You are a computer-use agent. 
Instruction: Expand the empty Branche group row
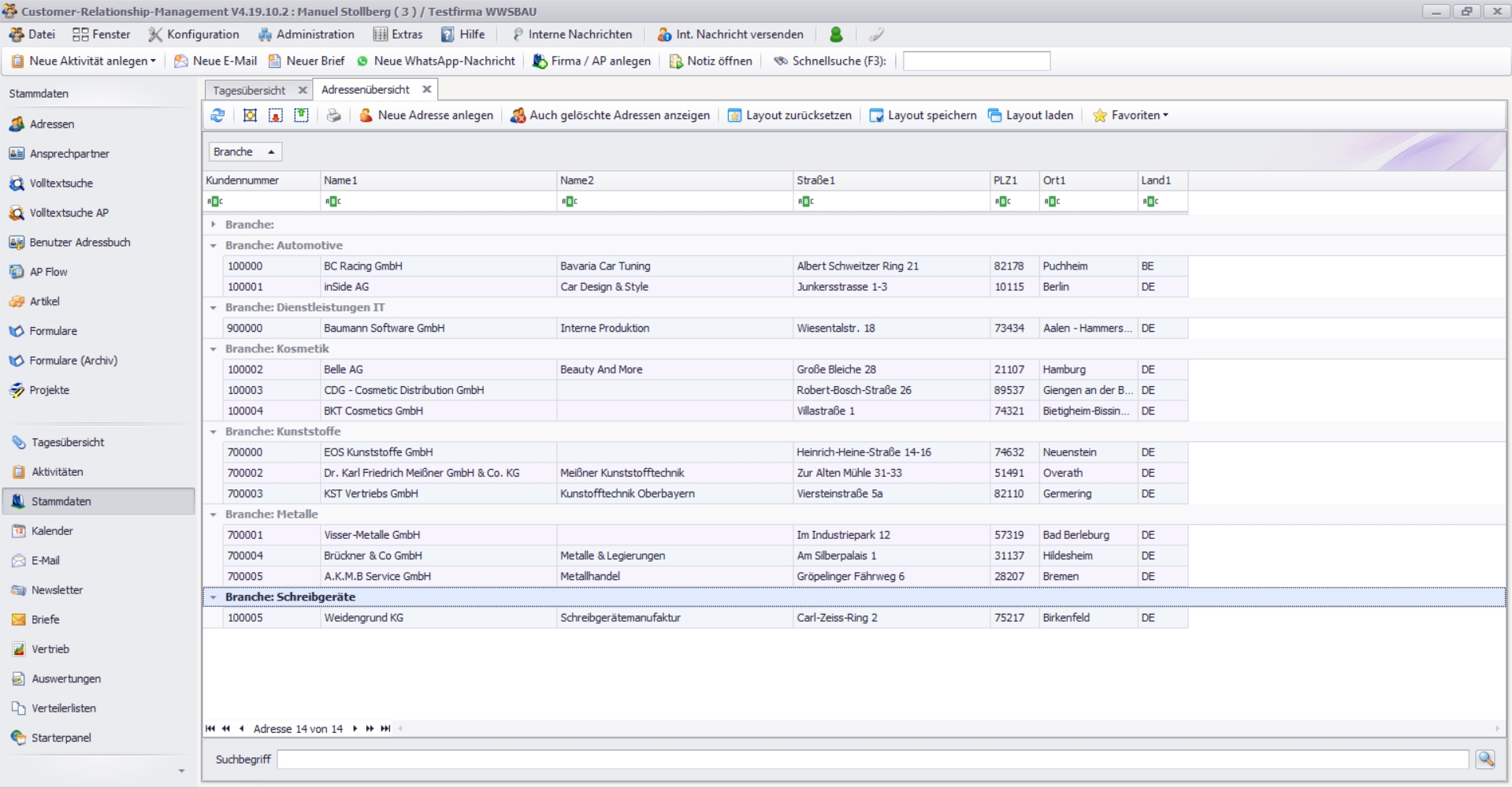coord(214,225)
